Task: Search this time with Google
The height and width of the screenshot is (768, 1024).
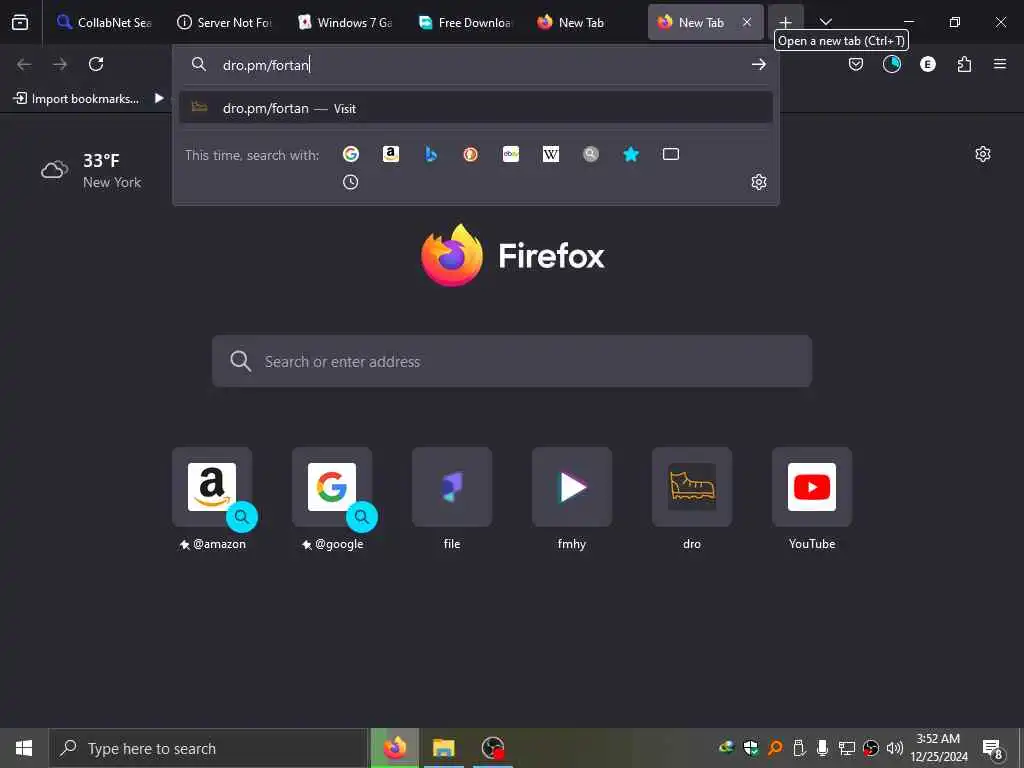Action: click(x=351, y=154)
